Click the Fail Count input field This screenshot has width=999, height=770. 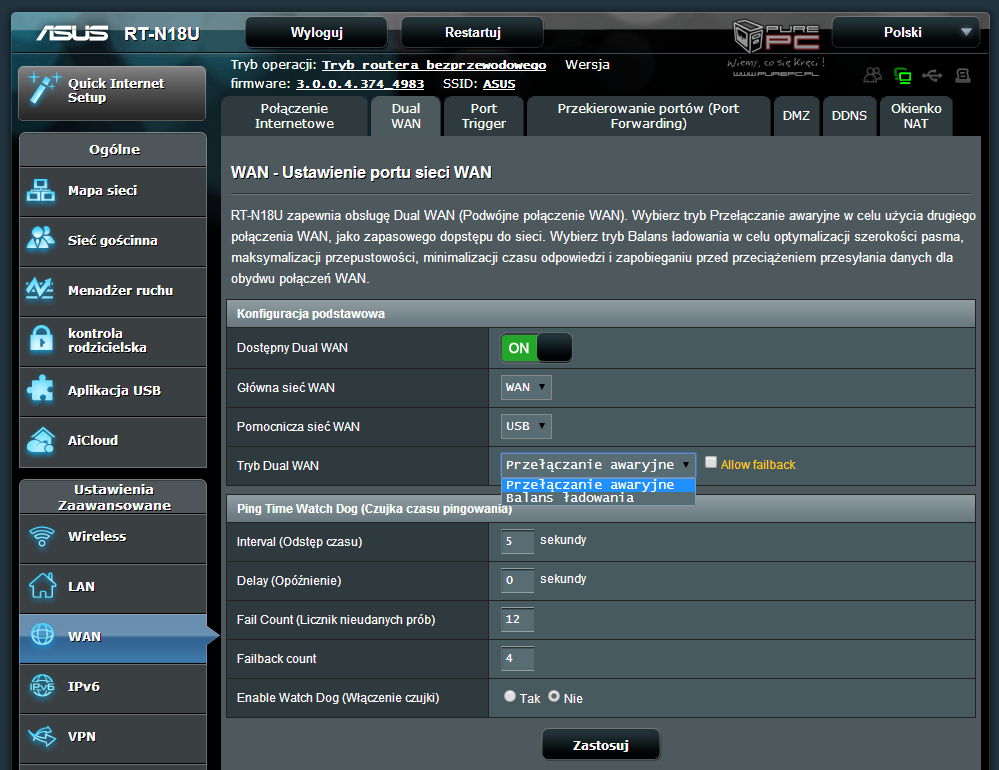click(517, 619)
